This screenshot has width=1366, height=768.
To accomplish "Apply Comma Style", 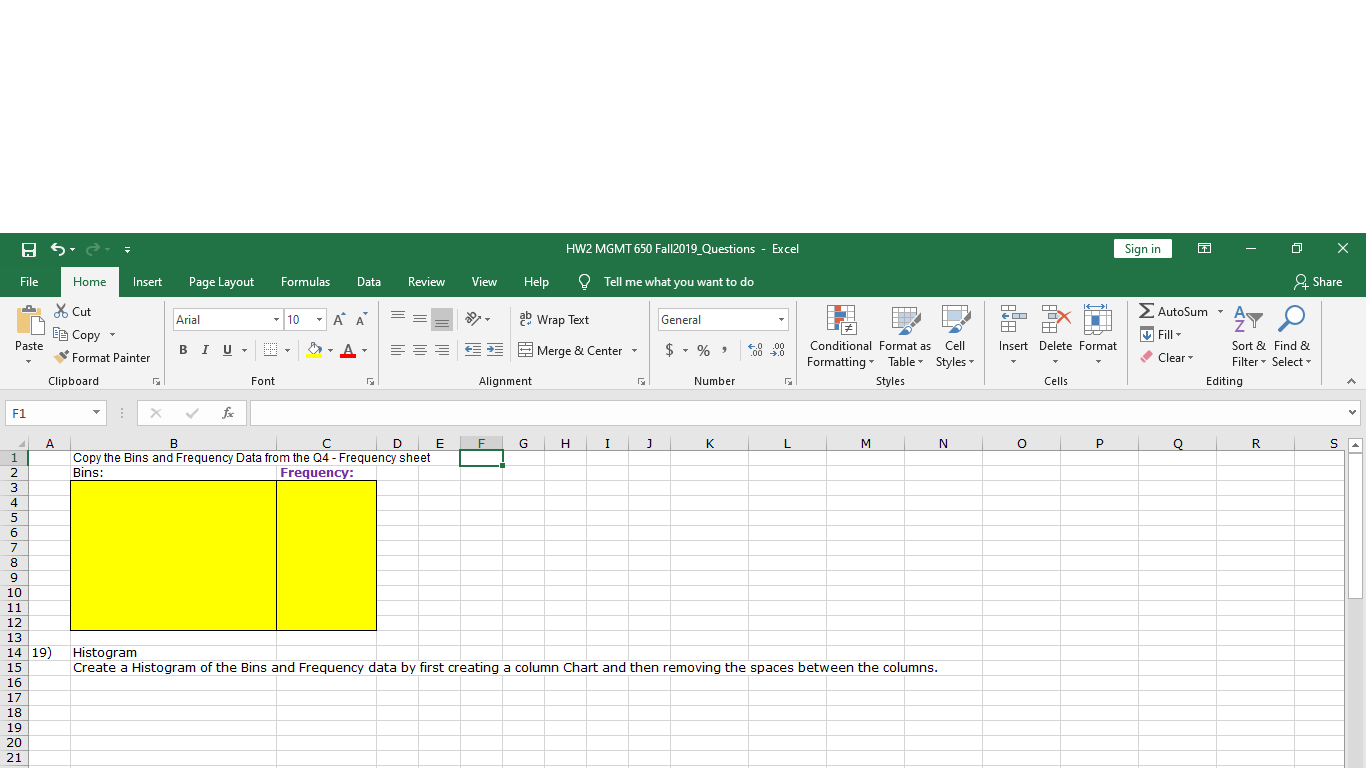I will [x=723, y=350].
